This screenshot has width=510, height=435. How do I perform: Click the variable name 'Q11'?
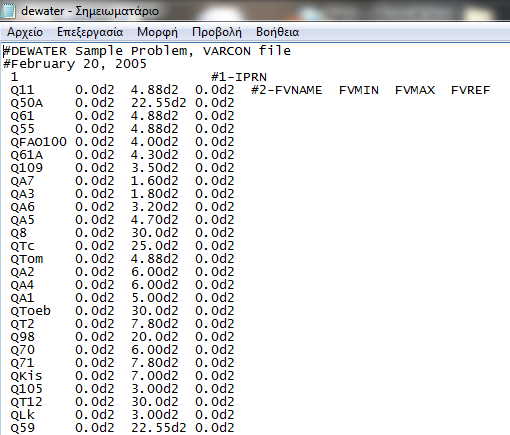click(x=22, y=90)
